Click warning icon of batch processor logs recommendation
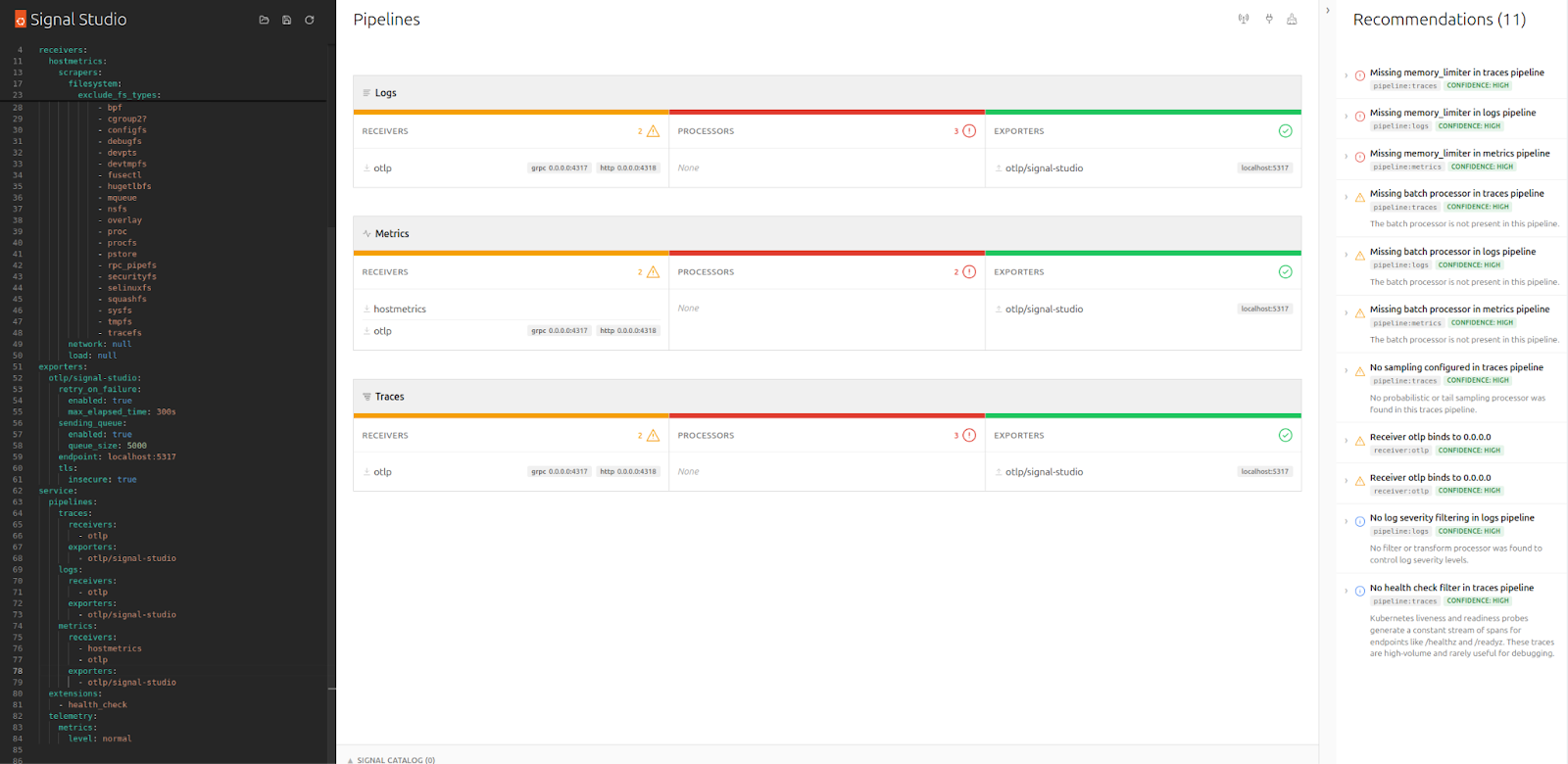1568x764 pixels. [x=1360, y=256]
